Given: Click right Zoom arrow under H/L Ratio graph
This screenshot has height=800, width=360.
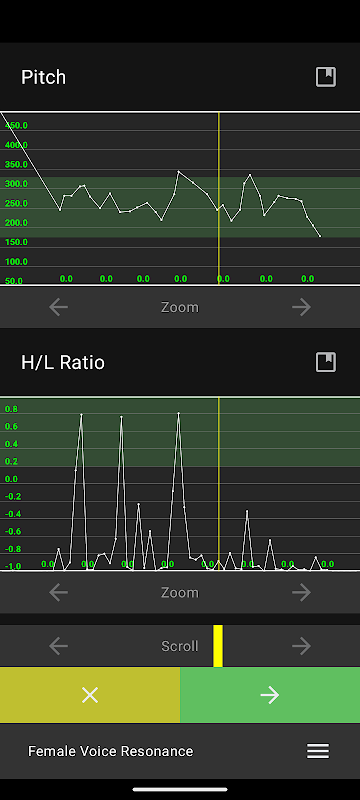Looking at the screenshot, I should point(301,592).
